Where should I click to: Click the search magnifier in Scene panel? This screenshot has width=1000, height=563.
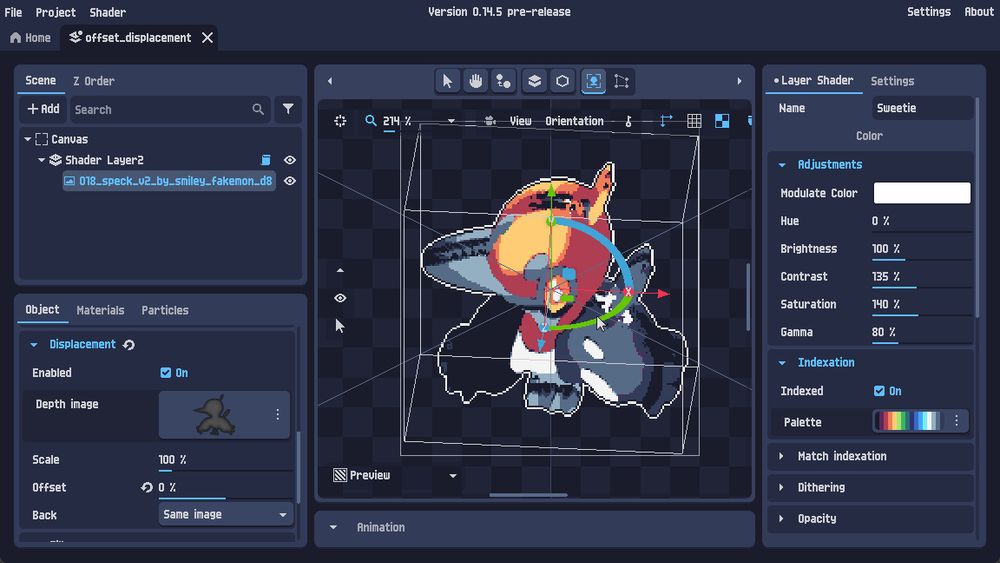pyautogui.click(x=258, y=109)
